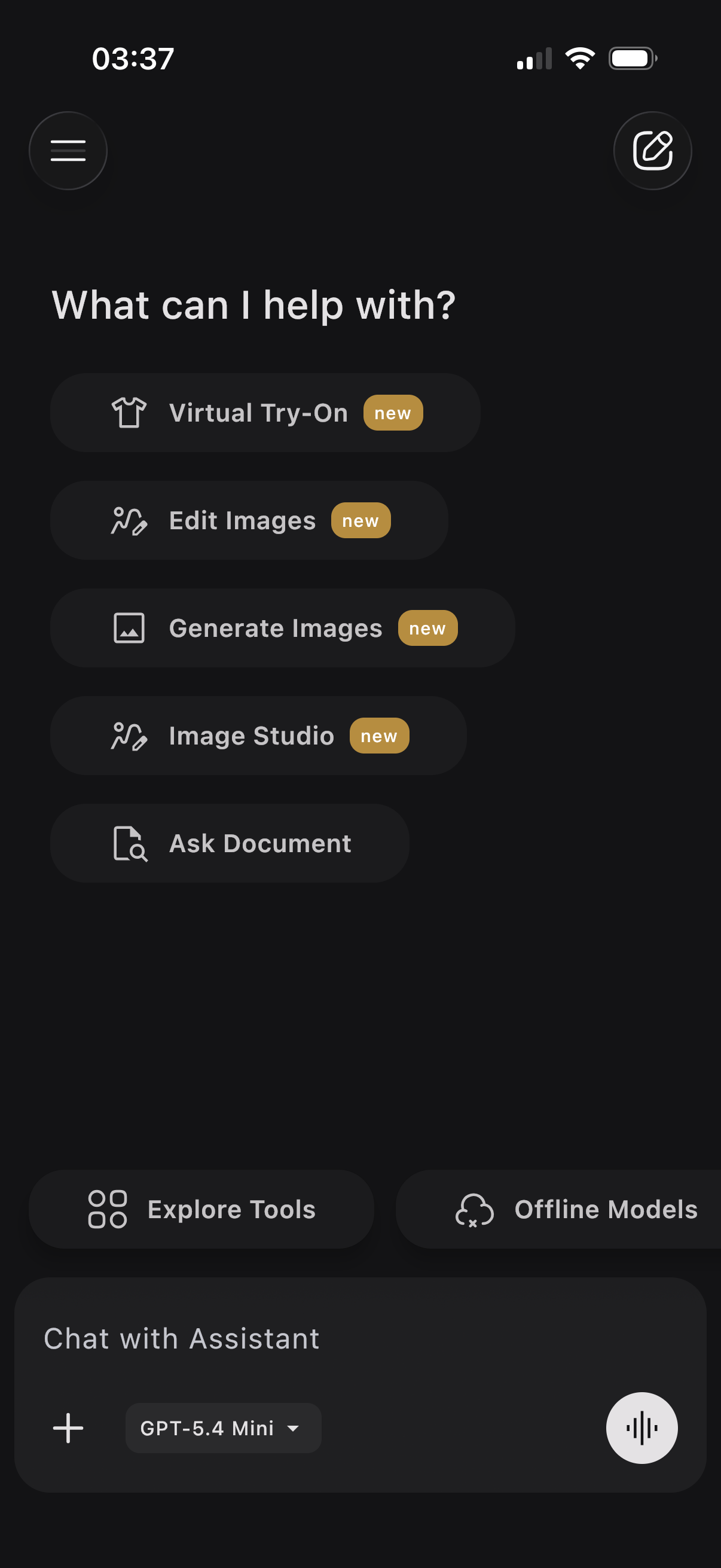Image resolution: width=721 pixels, height=1568 pixels.
Task: Open Image Studio
Action: click(x=259, y=736)
